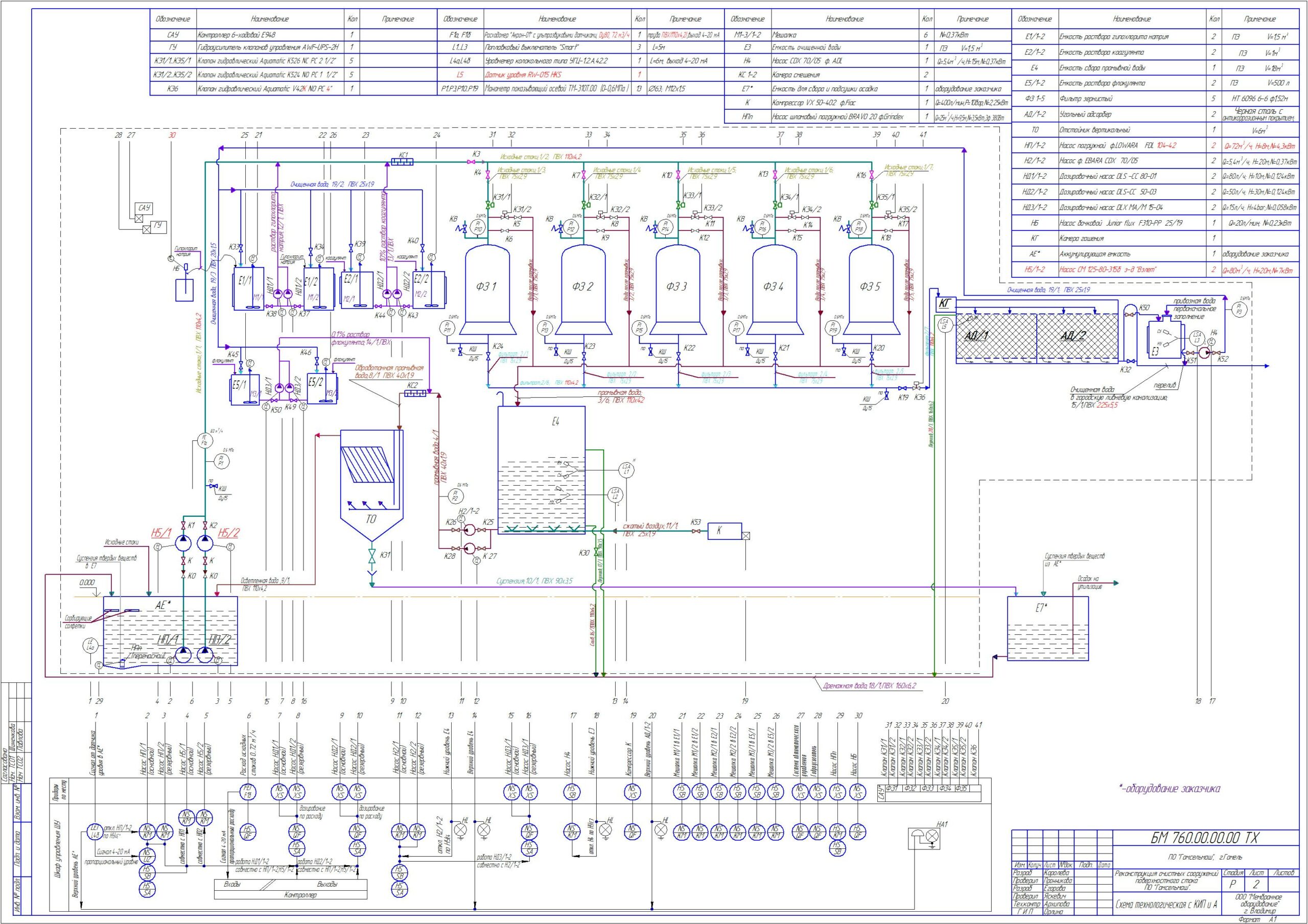
Task: Click the 'Входы' label in controller block
Action: coord(233,884)
